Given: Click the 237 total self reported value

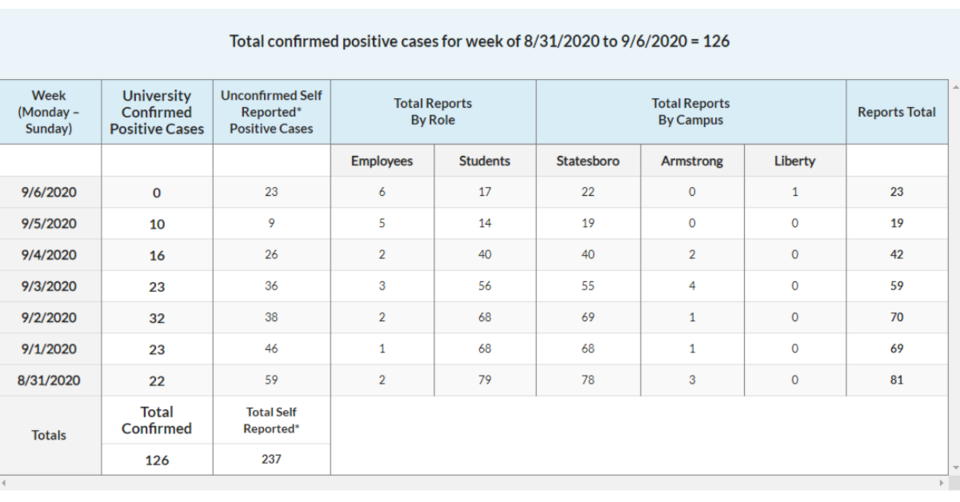Looking at the screenshot, I should click(x=271, y=459).
